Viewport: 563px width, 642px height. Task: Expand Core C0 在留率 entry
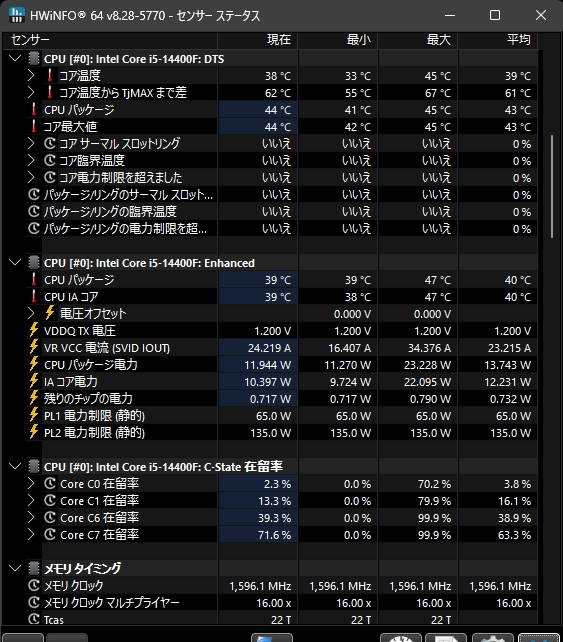[31, 484]
